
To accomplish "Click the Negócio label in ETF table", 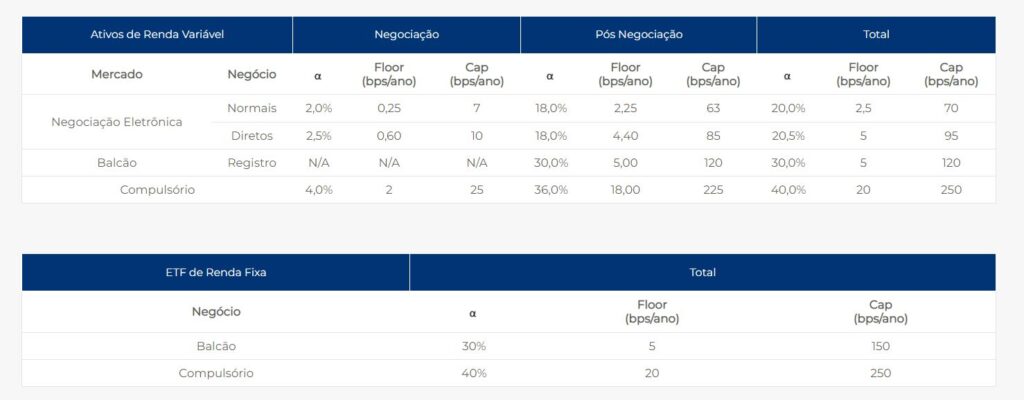I will coord(216,312).
